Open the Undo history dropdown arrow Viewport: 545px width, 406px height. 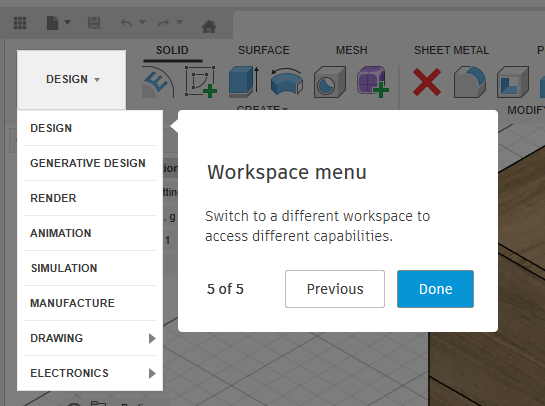tap(142, 22)
